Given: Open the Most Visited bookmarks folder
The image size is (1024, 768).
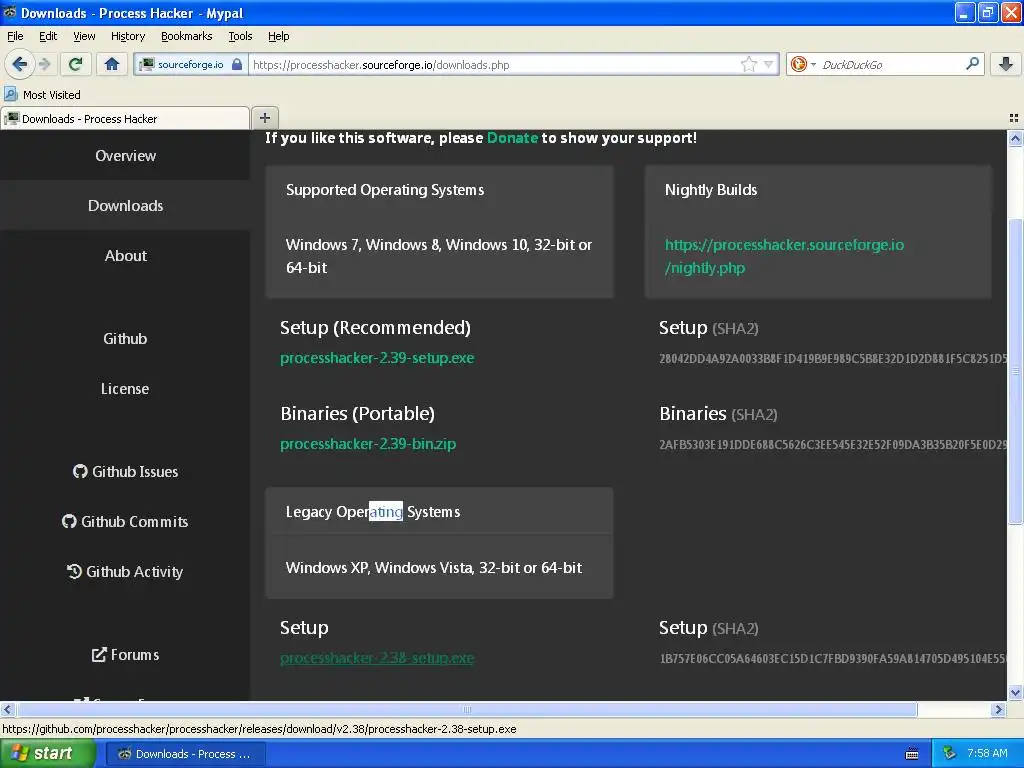Looking at the screenshot, I should [42, 95].
